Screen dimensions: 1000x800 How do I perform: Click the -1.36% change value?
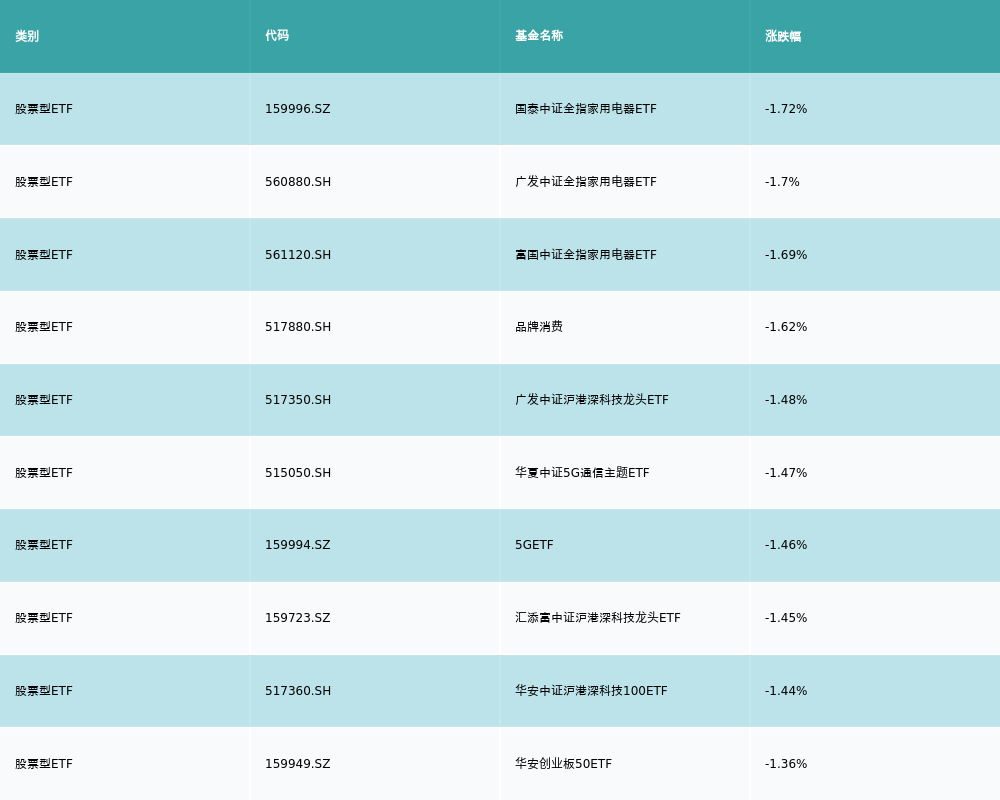point(786,764)
